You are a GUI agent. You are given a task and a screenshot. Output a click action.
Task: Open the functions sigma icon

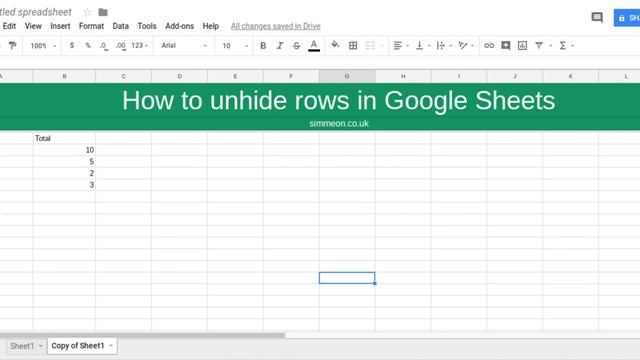[x=563, y=46]
